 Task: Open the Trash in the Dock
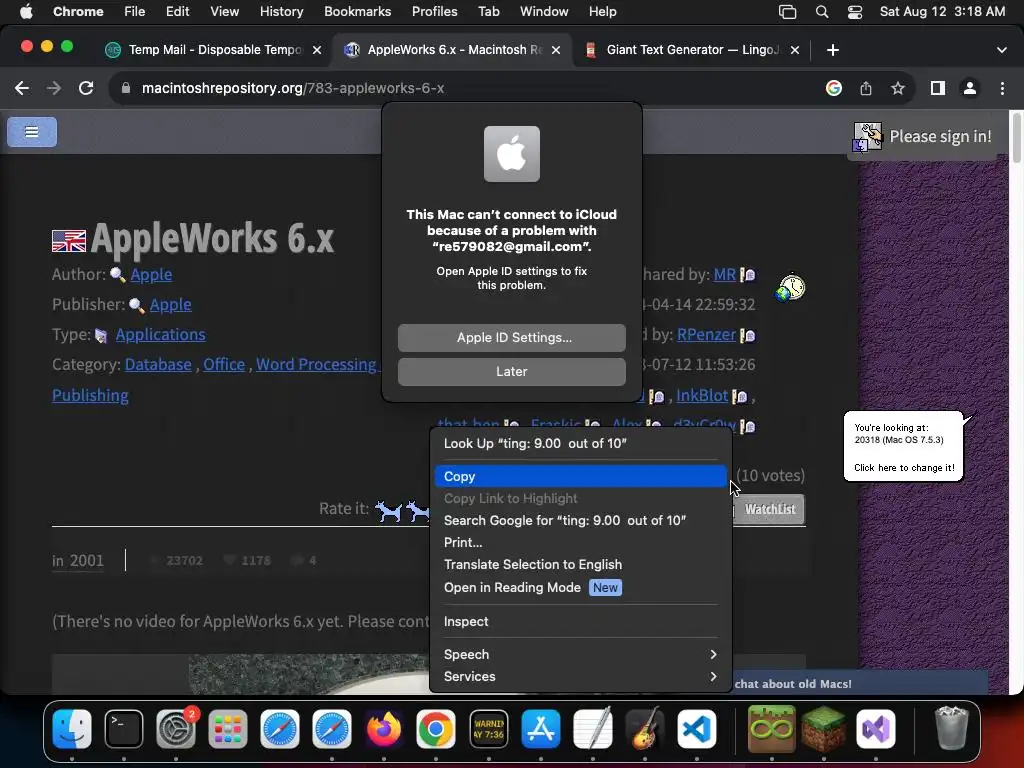952,729
